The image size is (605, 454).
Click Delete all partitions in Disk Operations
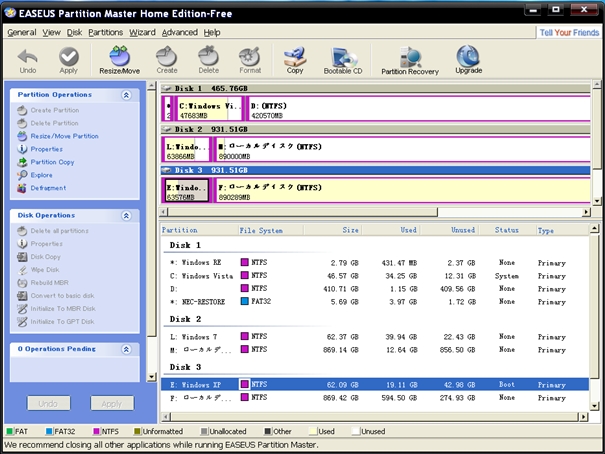59,231
